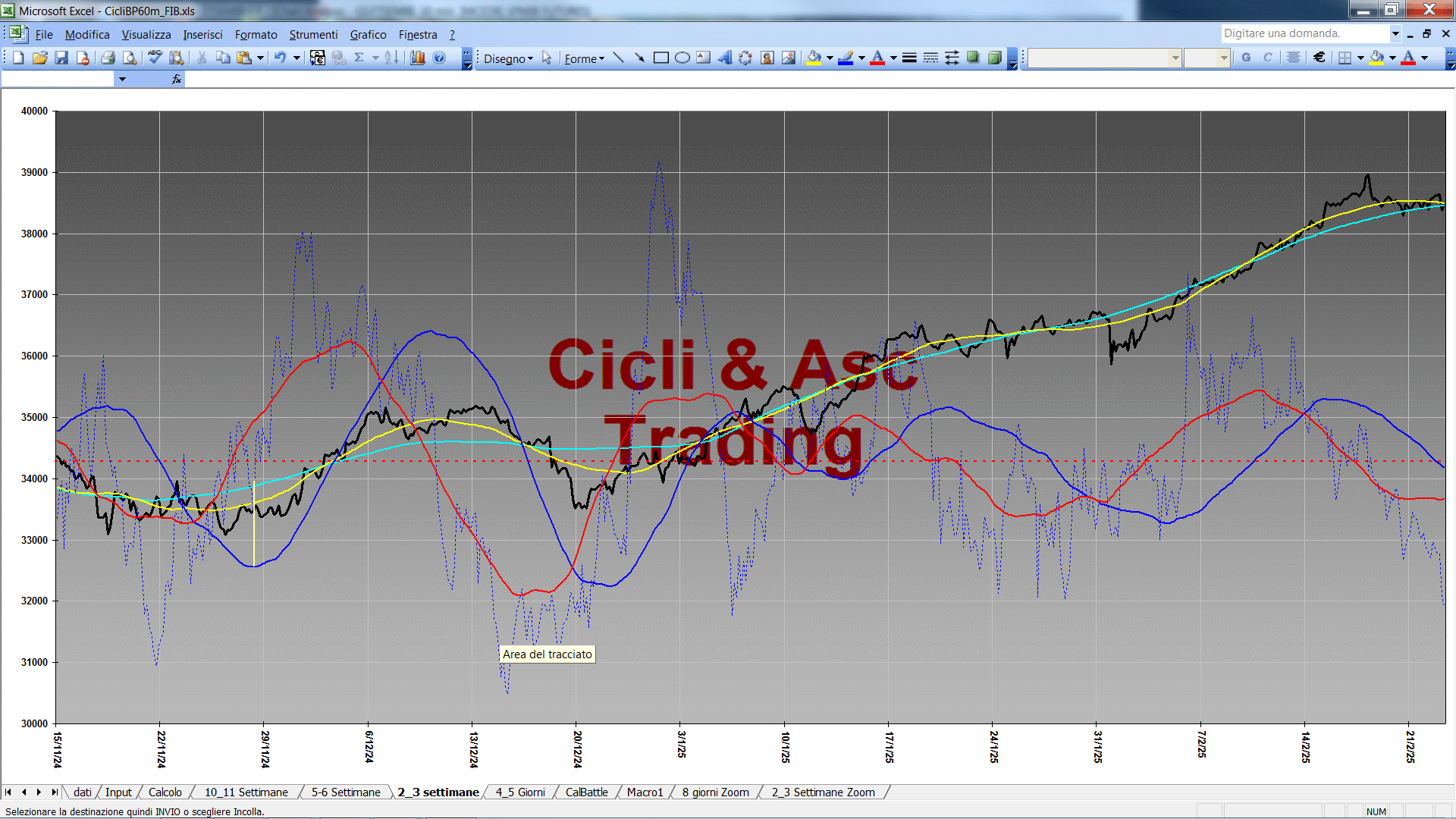
Task: Insert a diagram or organization chart
Action: click(x=746, y=58)
